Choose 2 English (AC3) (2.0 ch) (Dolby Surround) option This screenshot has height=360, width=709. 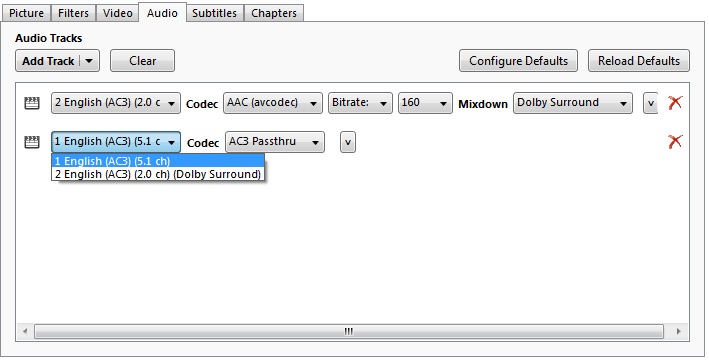point(158,174)
